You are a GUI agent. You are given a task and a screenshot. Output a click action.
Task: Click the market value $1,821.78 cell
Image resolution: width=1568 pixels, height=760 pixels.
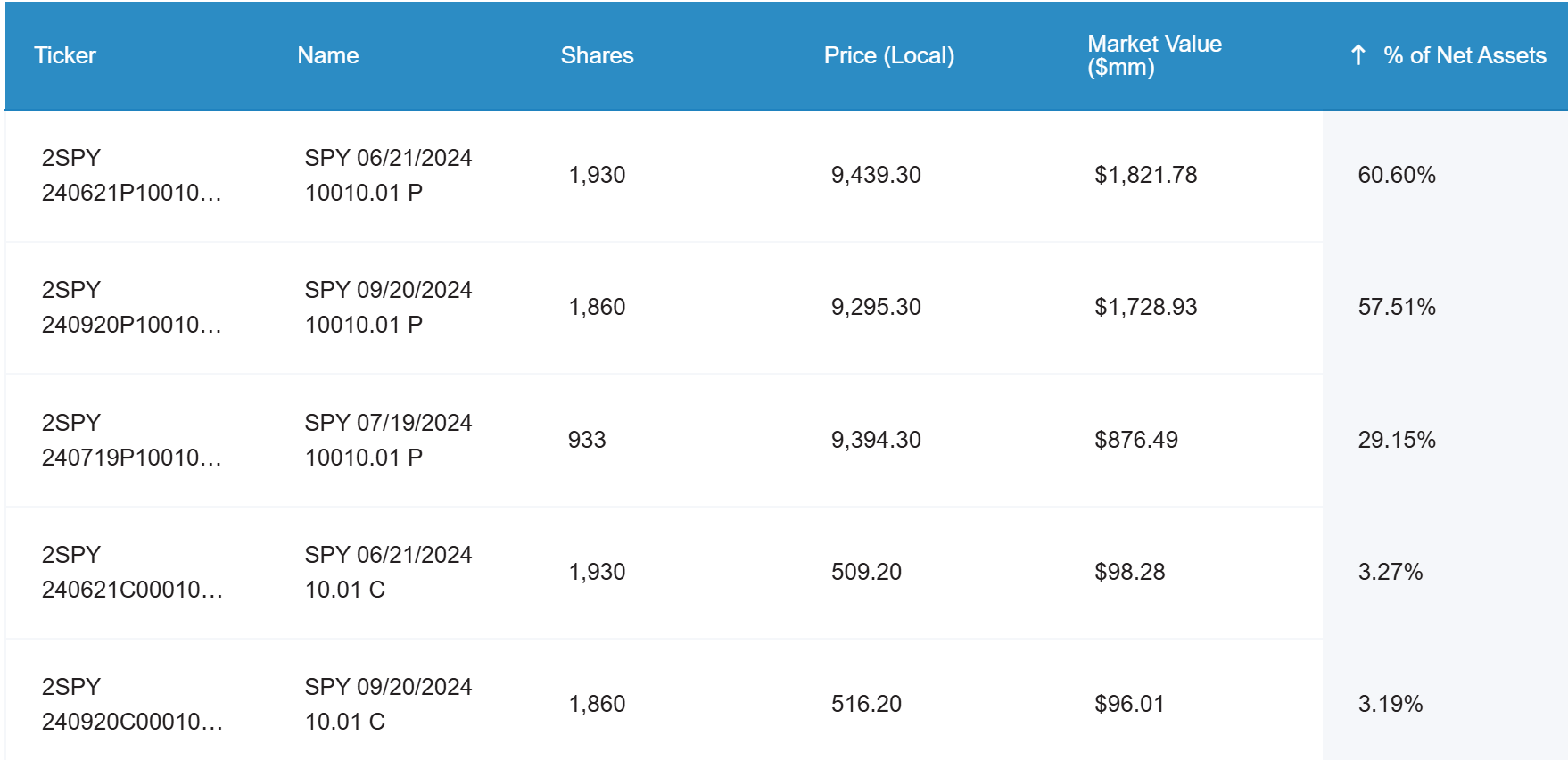coord(1148,175)
